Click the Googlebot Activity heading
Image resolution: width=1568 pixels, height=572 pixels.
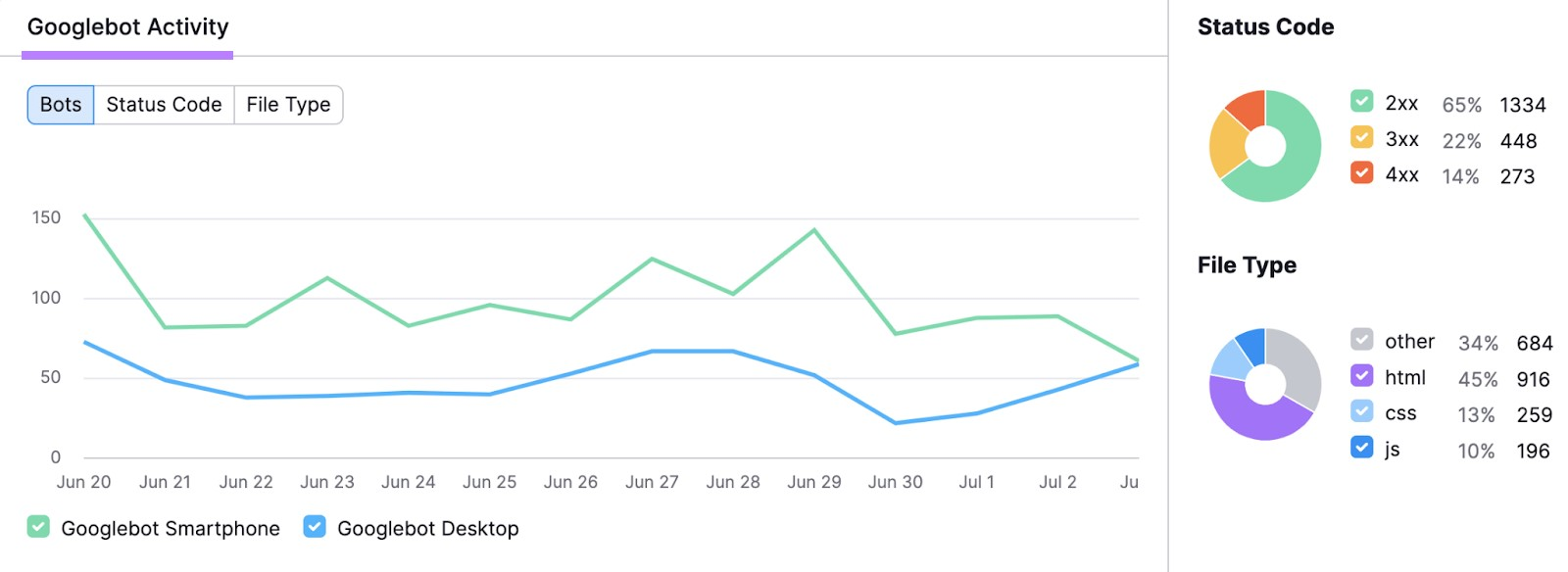[128, 27]
